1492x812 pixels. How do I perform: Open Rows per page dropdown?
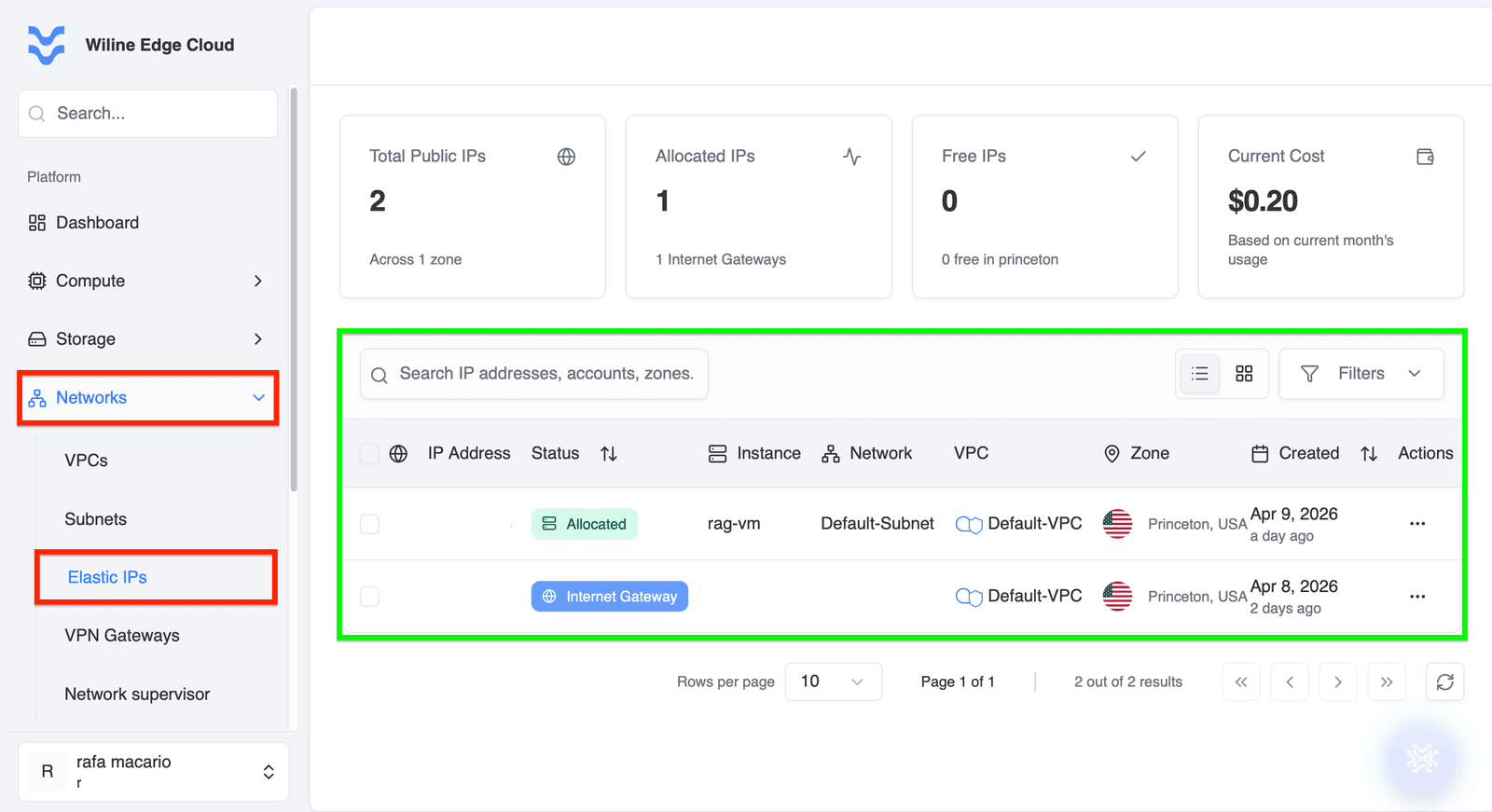click(x=834, y=681)
